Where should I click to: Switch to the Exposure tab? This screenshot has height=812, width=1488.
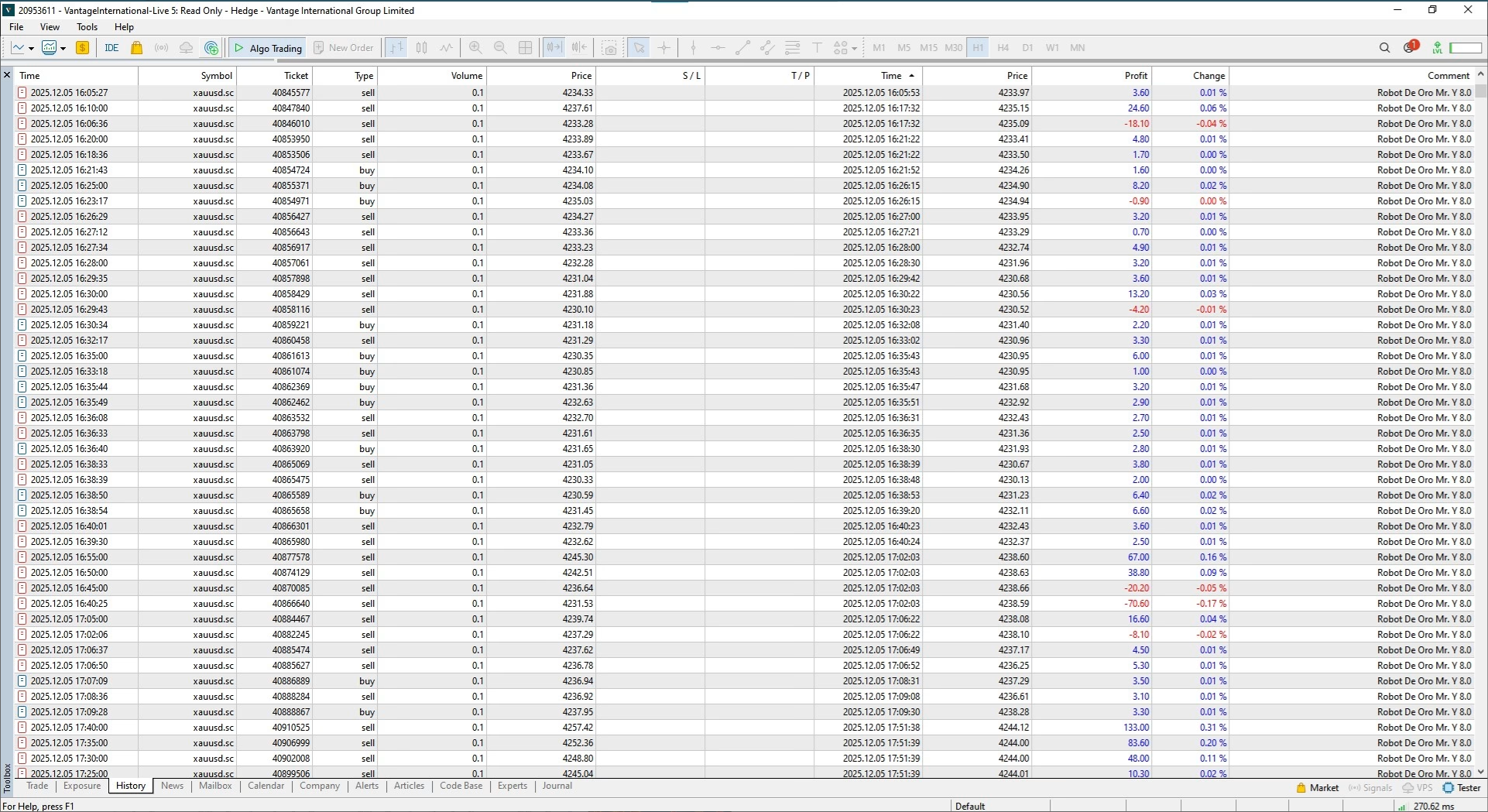[82, 786]
